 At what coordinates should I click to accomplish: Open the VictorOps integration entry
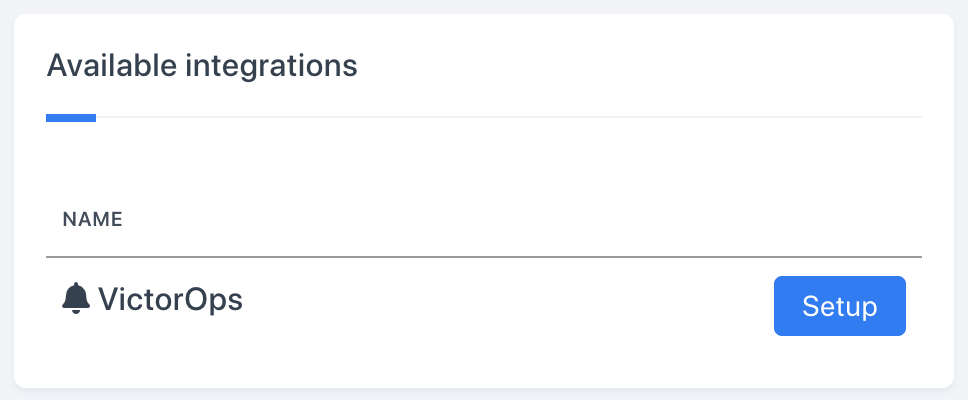pos(170,299)
